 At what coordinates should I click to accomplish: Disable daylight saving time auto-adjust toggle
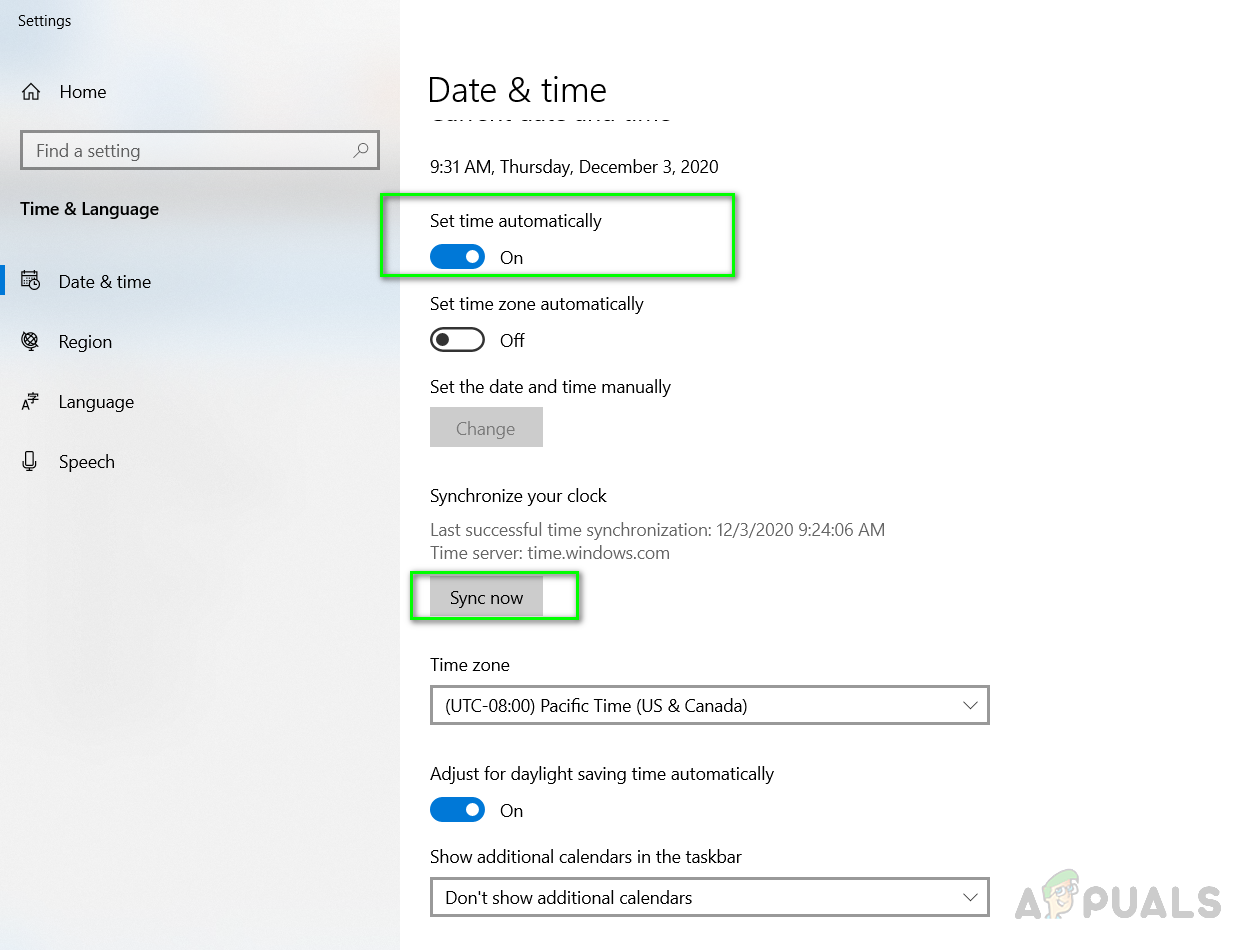[x=457, y=810]
